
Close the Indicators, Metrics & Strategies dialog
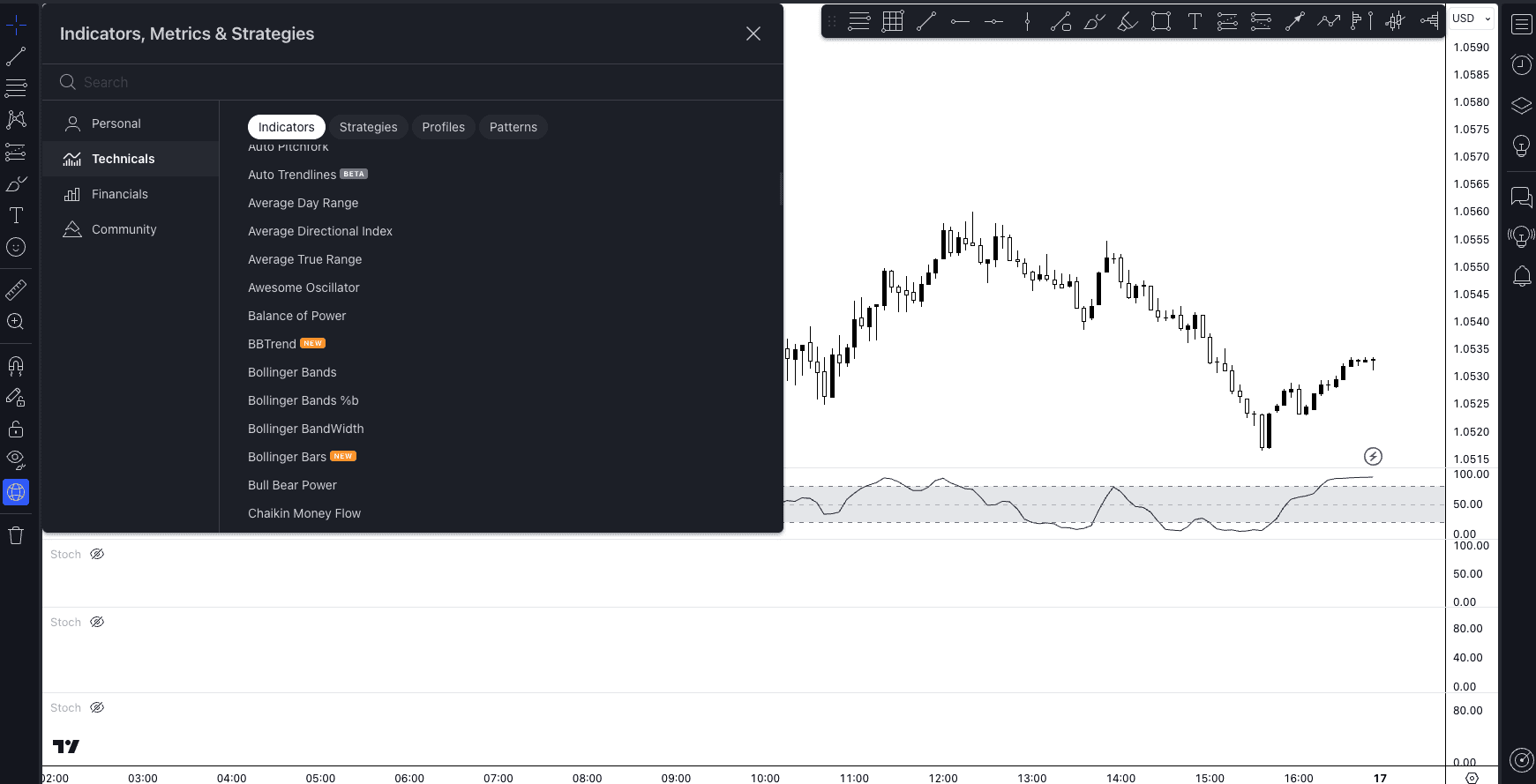coord(753,34)
